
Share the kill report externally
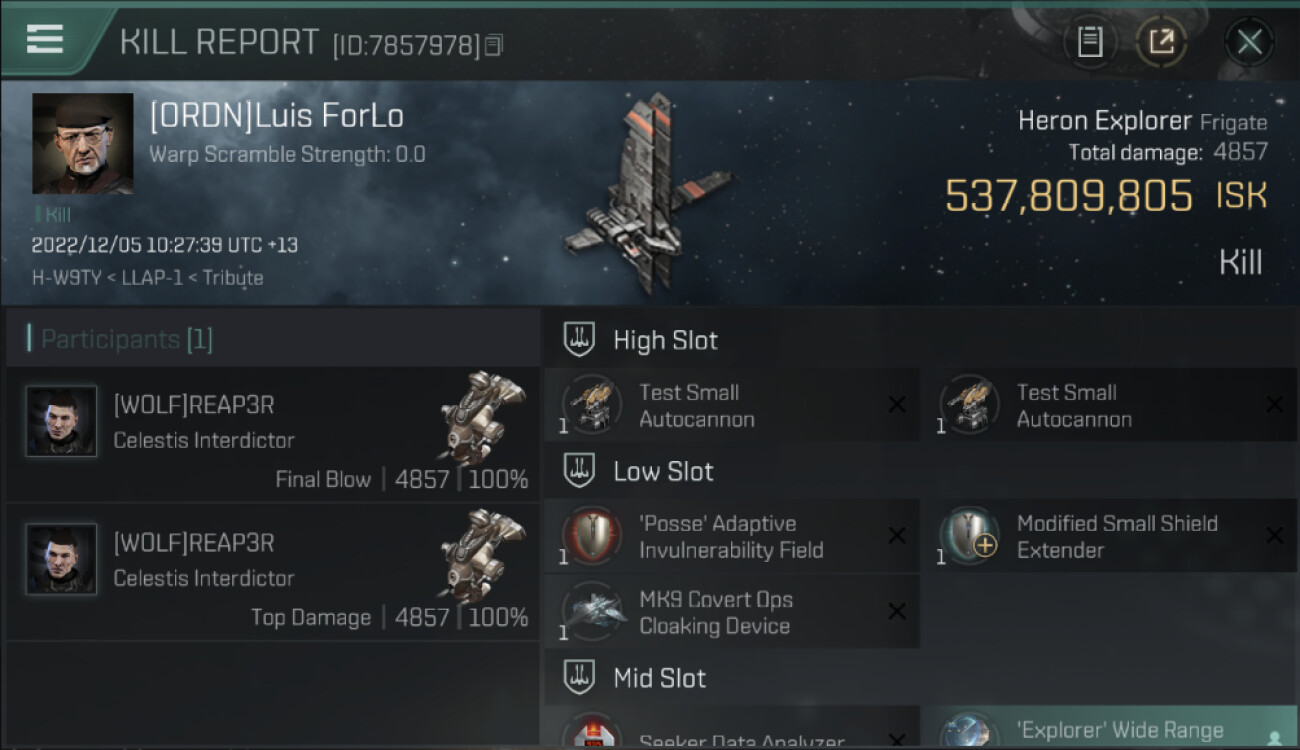1161,42
